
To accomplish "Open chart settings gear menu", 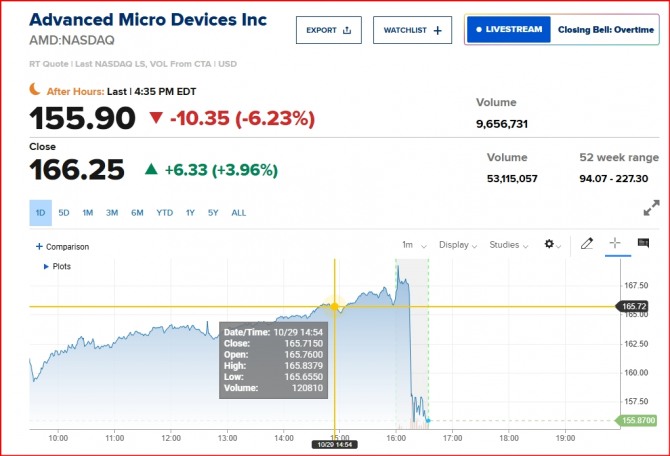I will (x=552, y=244).
